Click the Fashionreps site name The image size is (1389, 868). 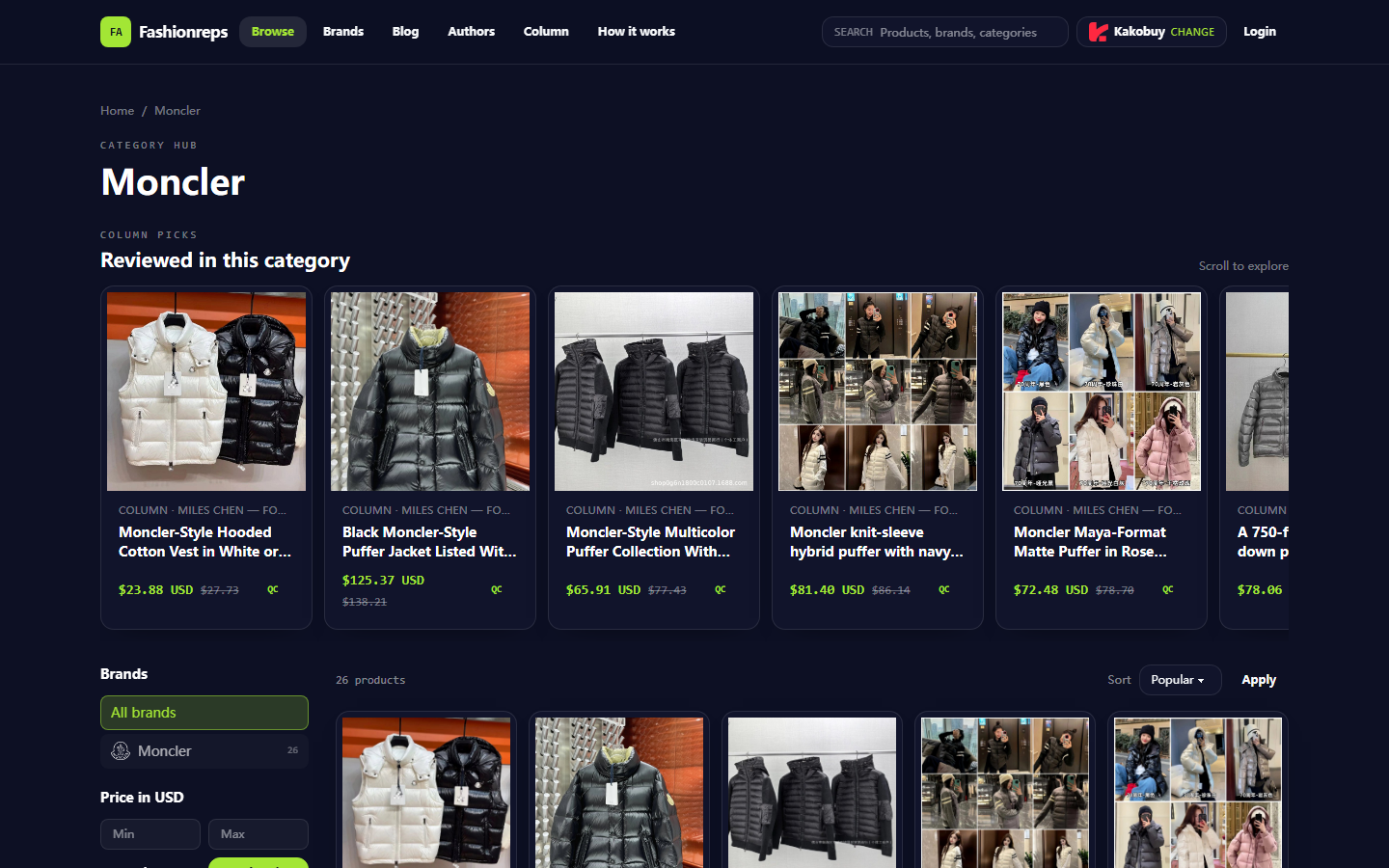tap(183, 32)
